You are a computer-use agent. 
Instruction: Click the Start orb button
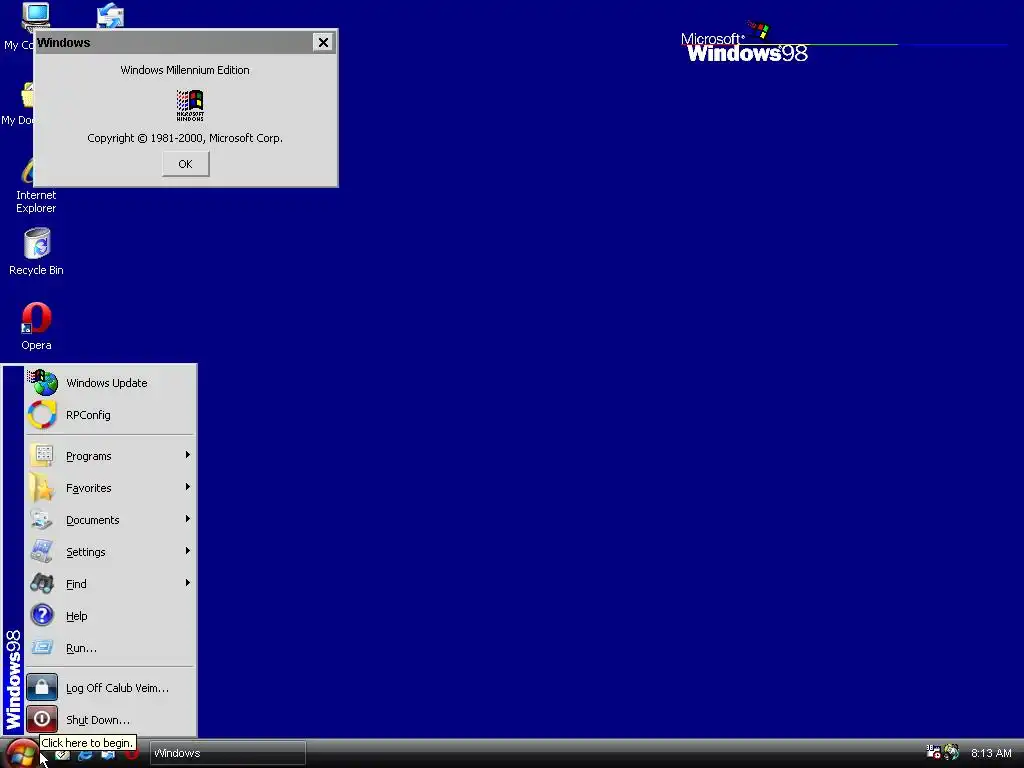(22, 754)
